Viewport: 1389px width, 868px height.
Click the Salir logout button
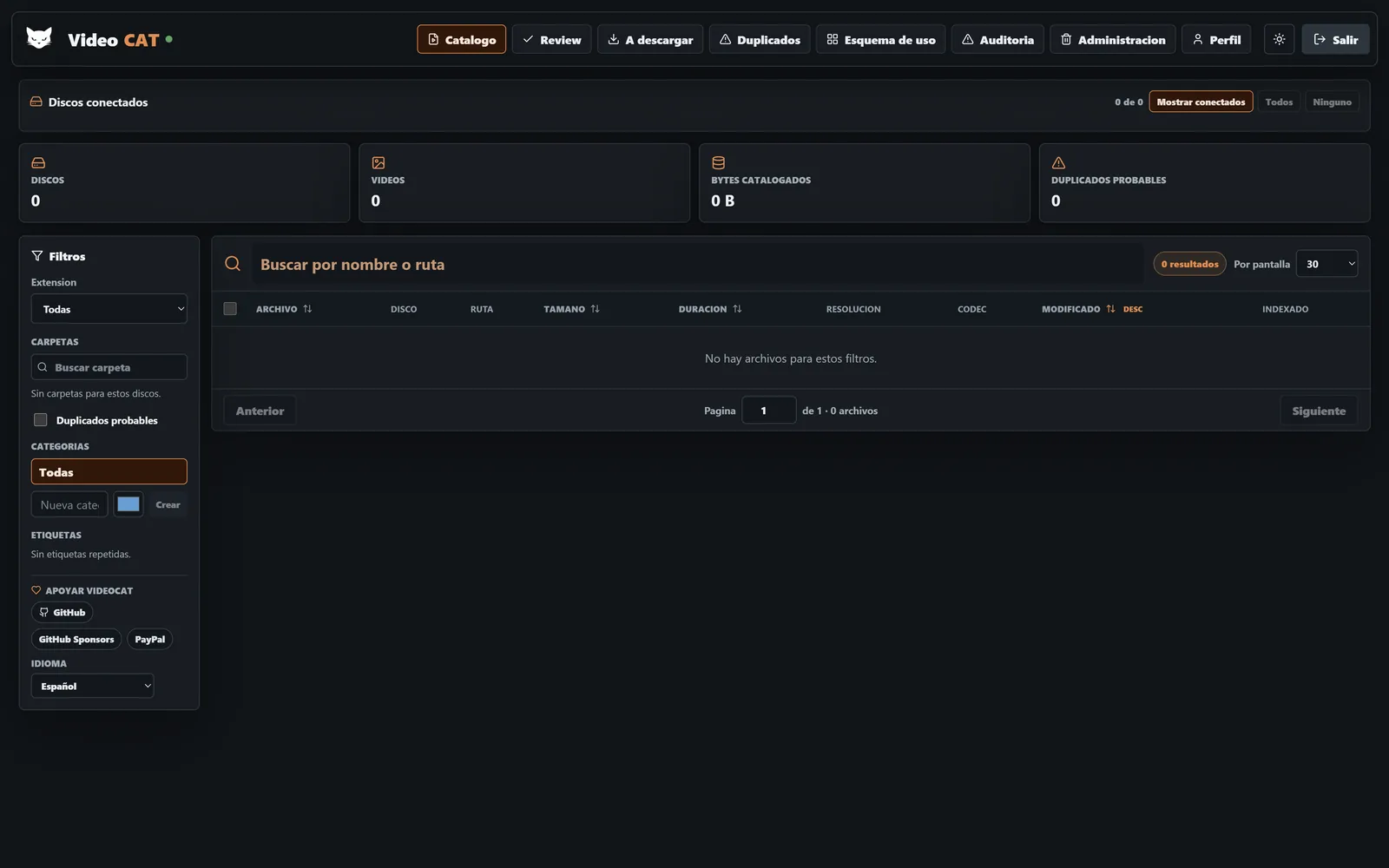point(1335,39)
